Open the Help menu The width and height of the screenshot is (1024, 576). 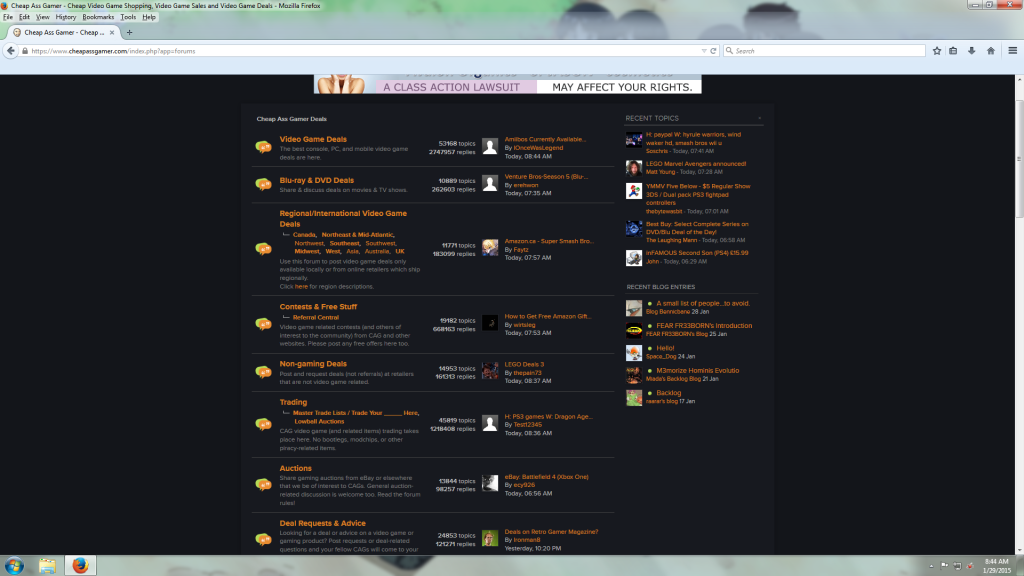point(149,17)
